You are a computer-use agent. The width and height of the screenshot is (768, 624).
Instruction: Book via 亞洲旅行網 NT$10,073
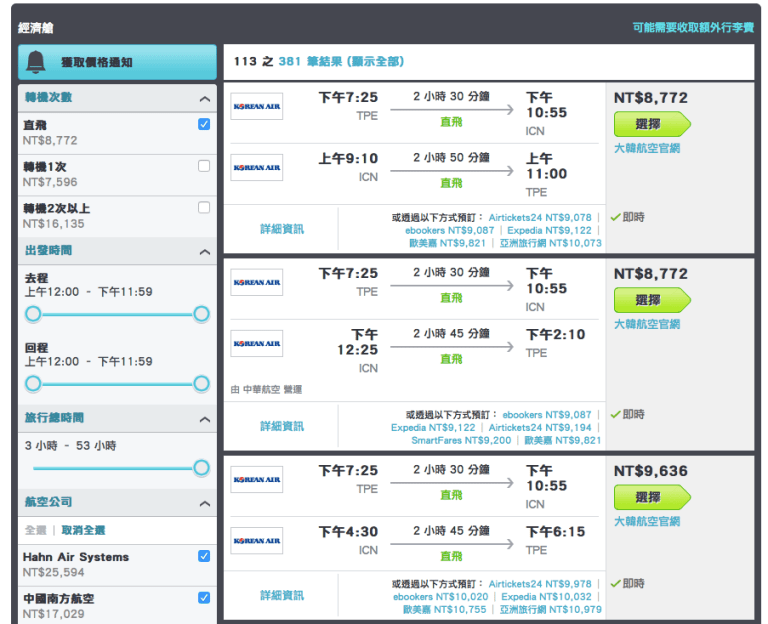point(551,243)
